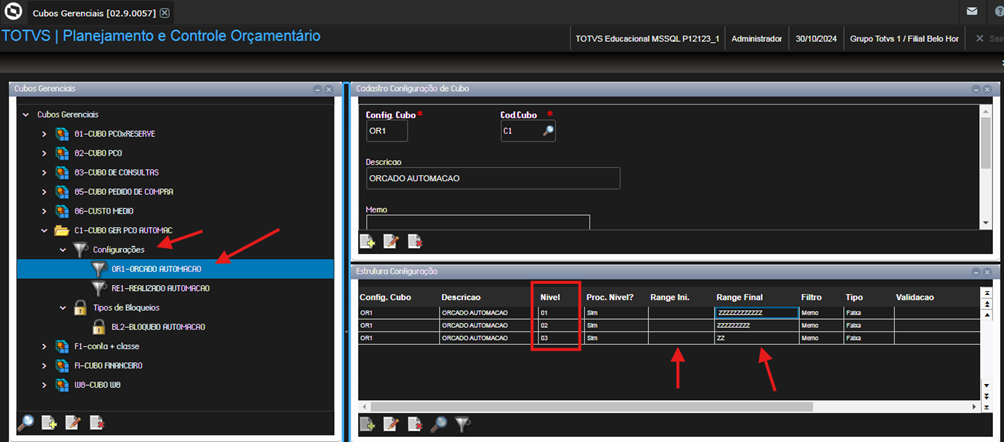The image size is (1004, 442).
Task: Expand the F1-conta + classe node chevron
Action: click(x=44, y=346)
